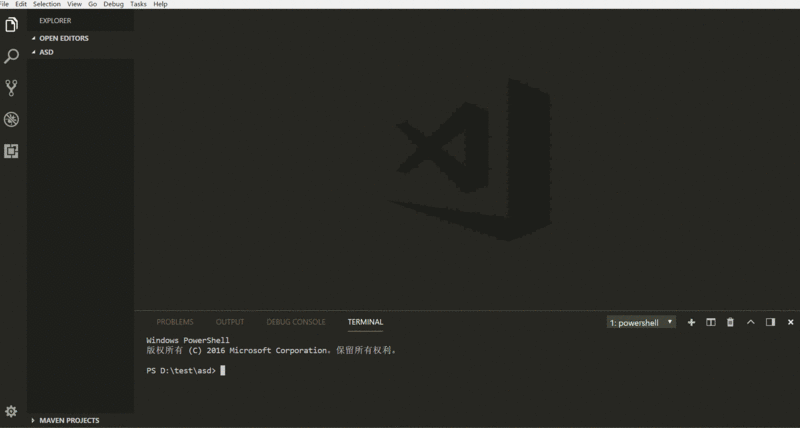Click the Windows PowerShell text line

tap(188, 340)
